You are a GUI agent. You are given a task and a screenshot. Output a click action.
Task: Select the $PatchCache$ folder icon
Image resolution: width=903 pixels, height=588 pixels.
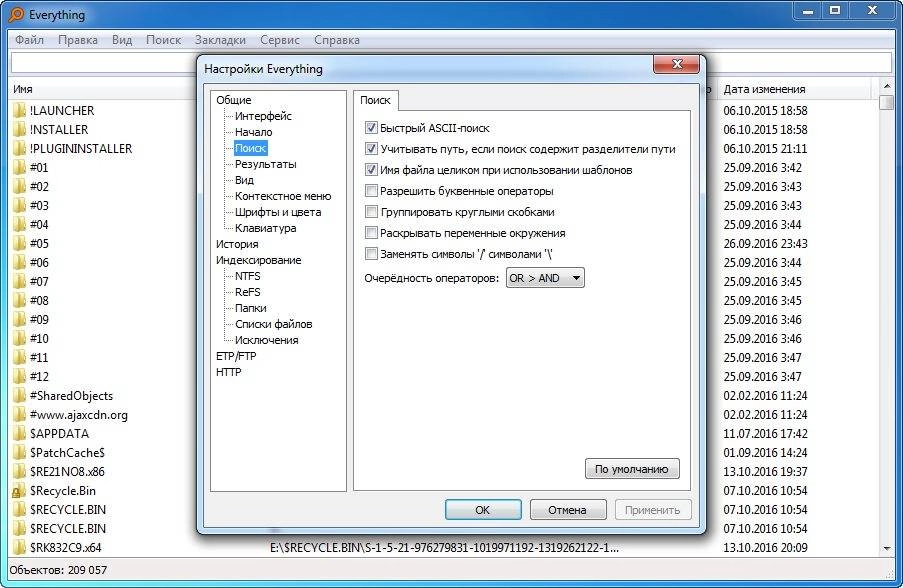click(x=20, y=452)
